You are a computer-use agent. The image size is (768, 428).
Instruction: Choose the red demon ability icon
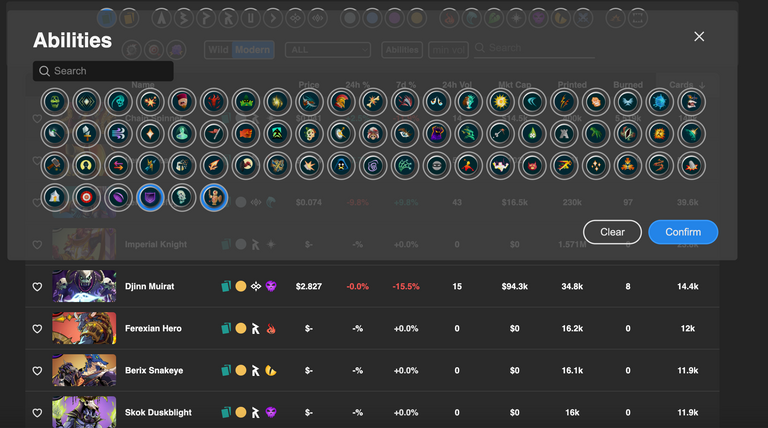(x=214, y=102)
